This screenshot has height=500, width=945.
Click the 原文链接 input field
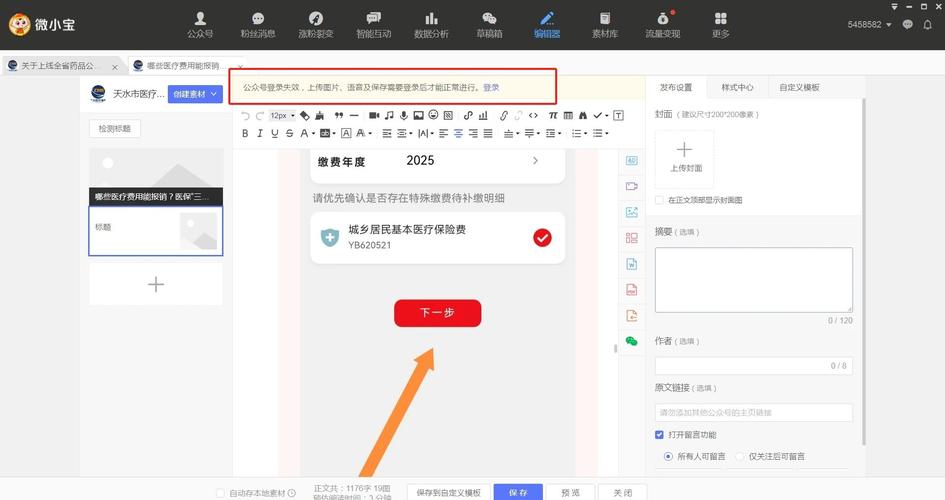754,413
